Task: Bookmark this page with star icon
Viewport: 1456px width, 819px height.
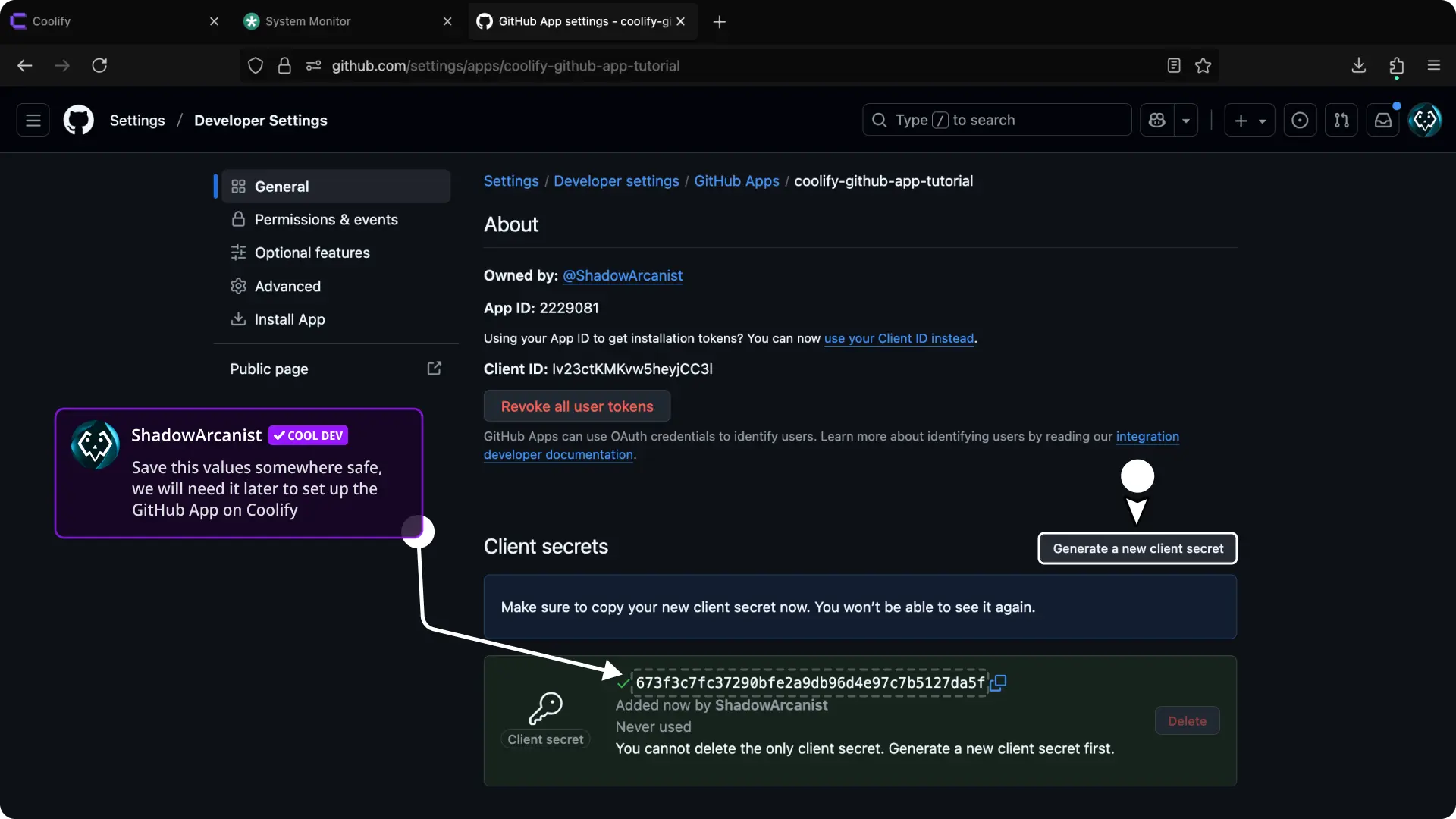Action: tap(1203, 66)
